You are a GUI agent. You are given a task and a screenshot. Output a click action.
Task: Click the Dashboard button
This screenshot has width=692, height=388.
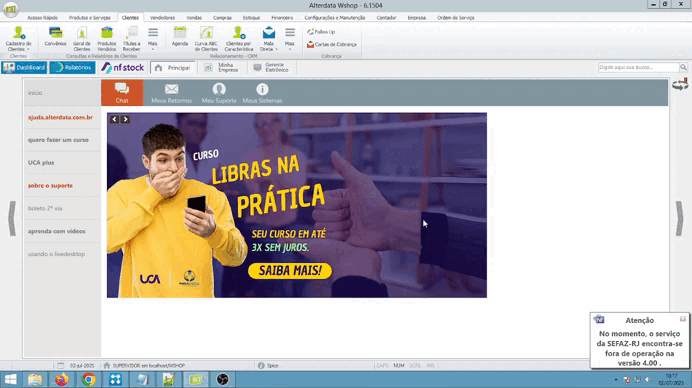(24, 68)
